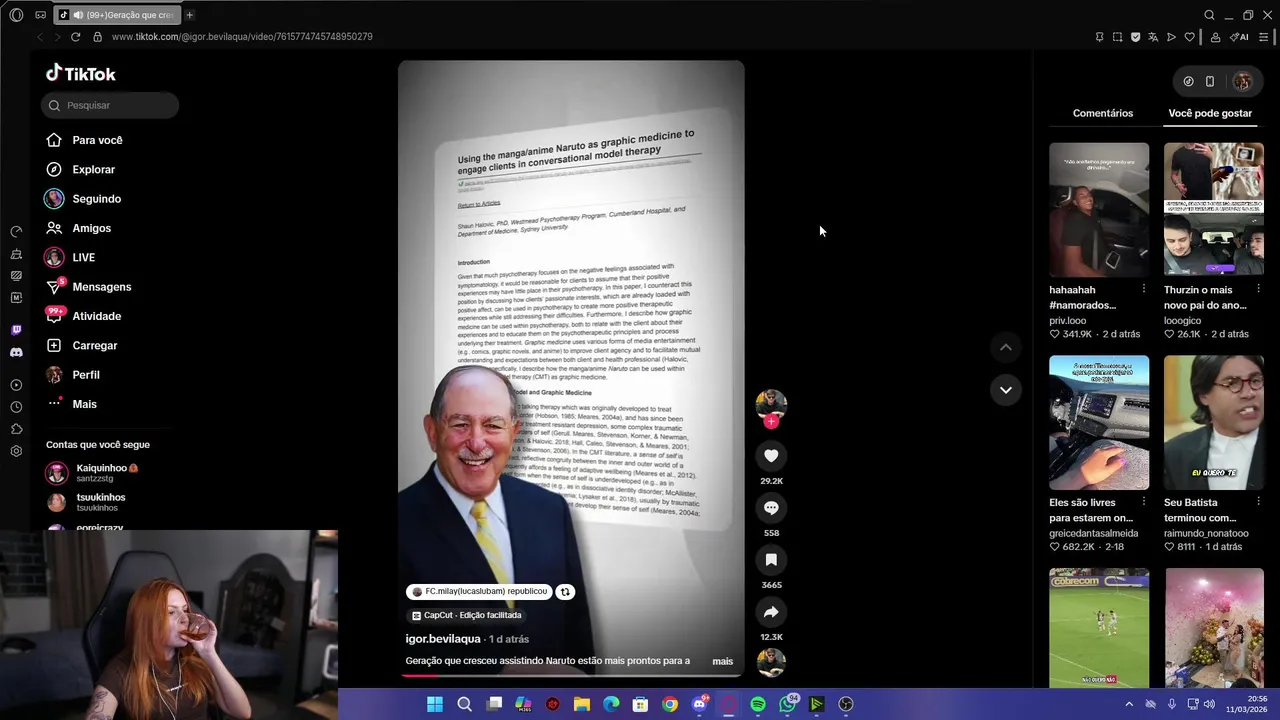This screenshot has height=720, width=1280.
Task: Open the Amigos page
Action: coord(78,228)
